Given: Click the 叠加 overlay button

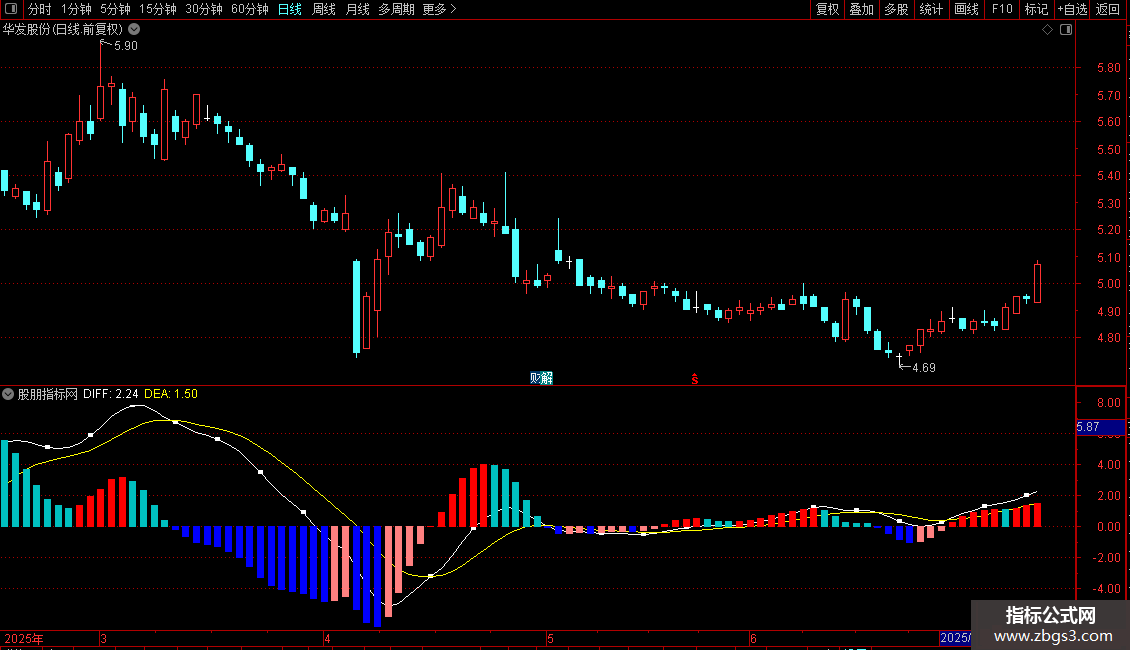Looking at the screenshot, I should coord(862,9).
